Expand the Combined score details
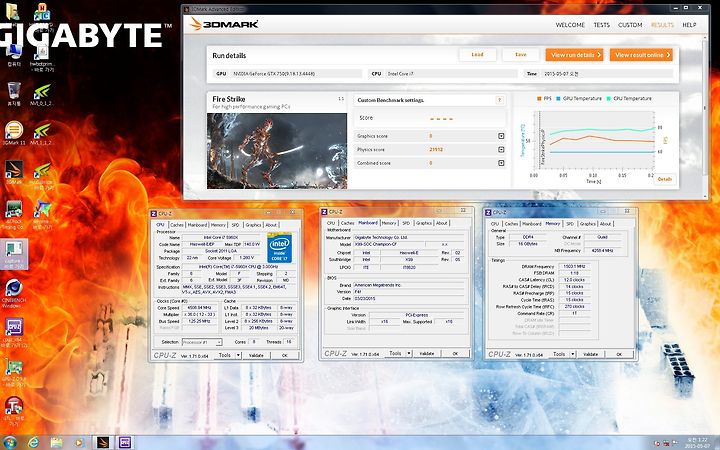Screen dimensions: 720x450 (501, 163)
